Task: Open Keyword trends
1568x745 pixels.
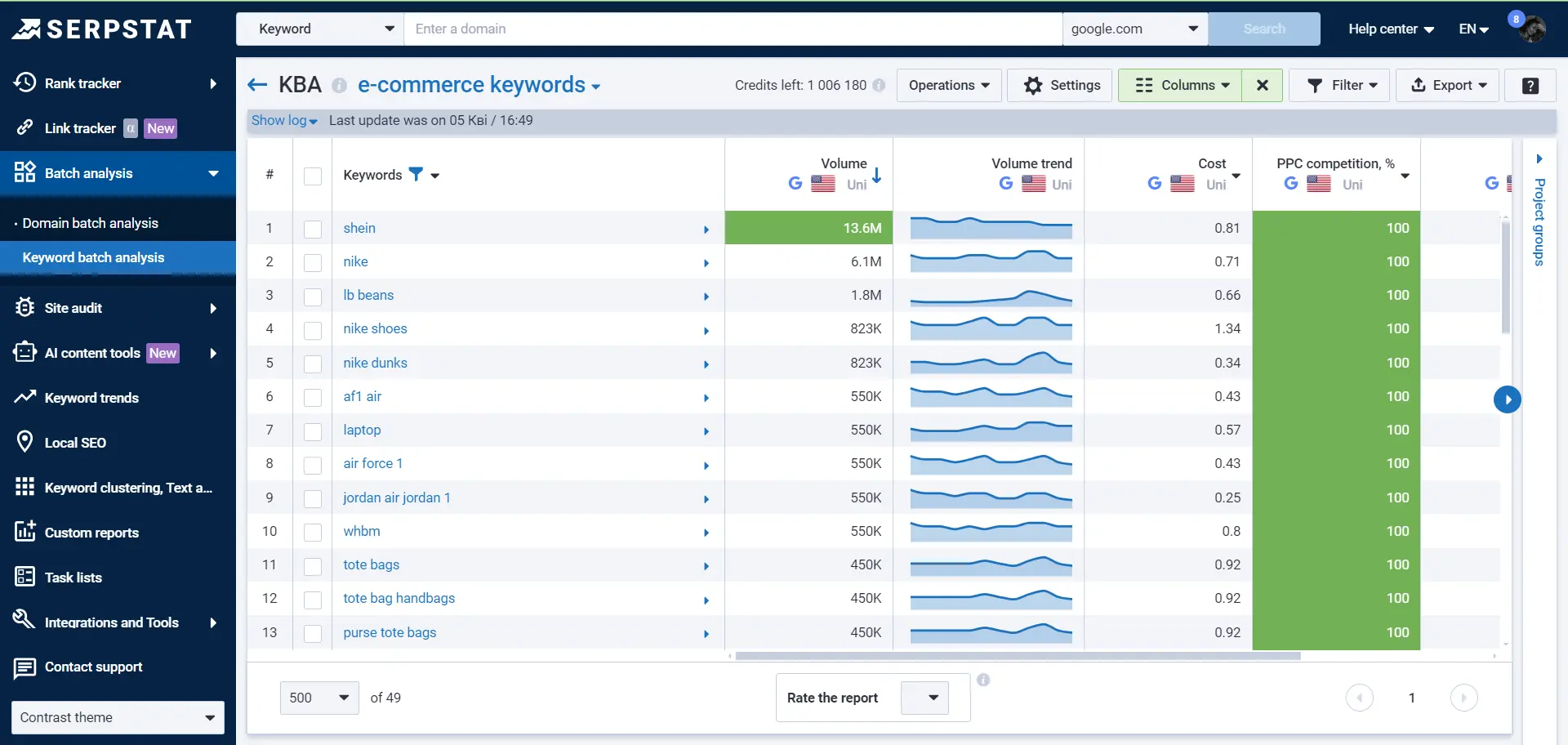Action: (x=91, y=398)
